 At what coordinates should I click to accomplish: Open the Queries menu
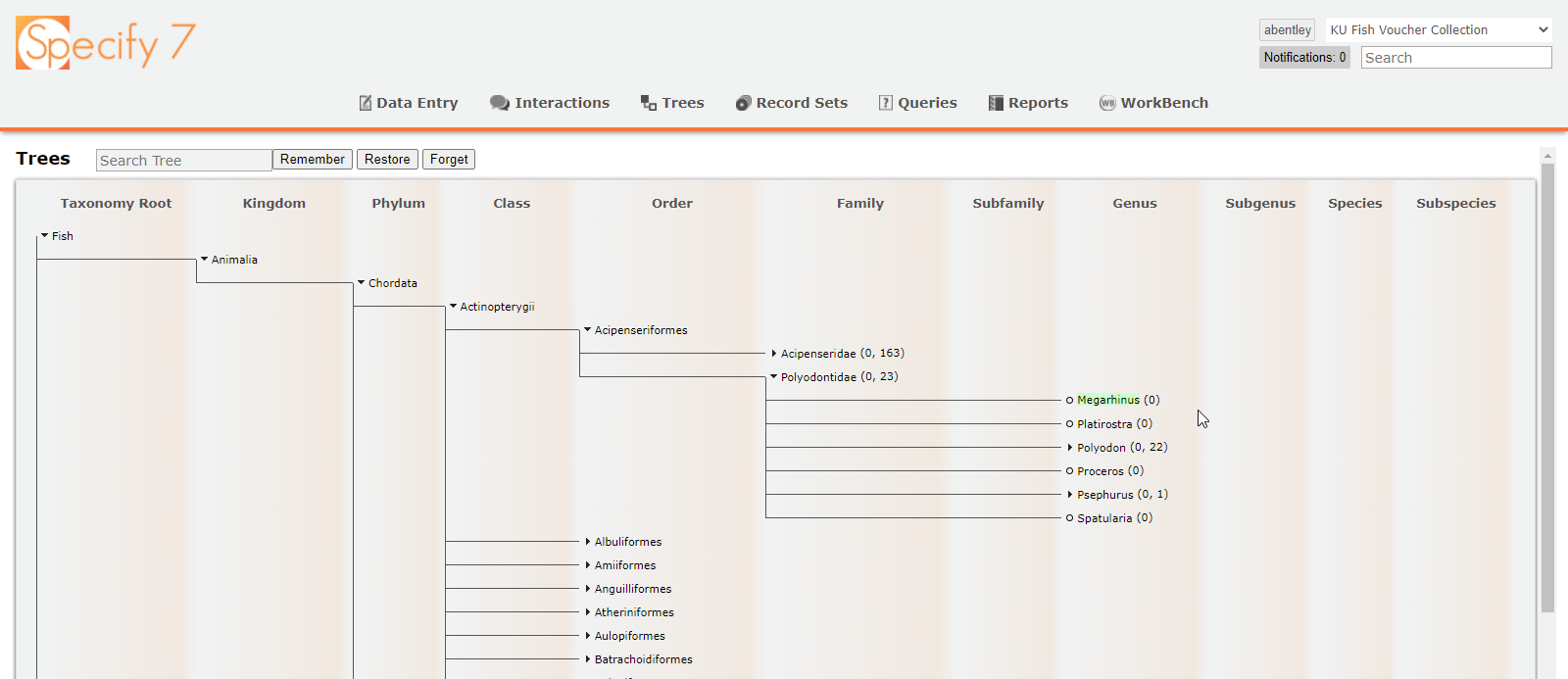918,103
